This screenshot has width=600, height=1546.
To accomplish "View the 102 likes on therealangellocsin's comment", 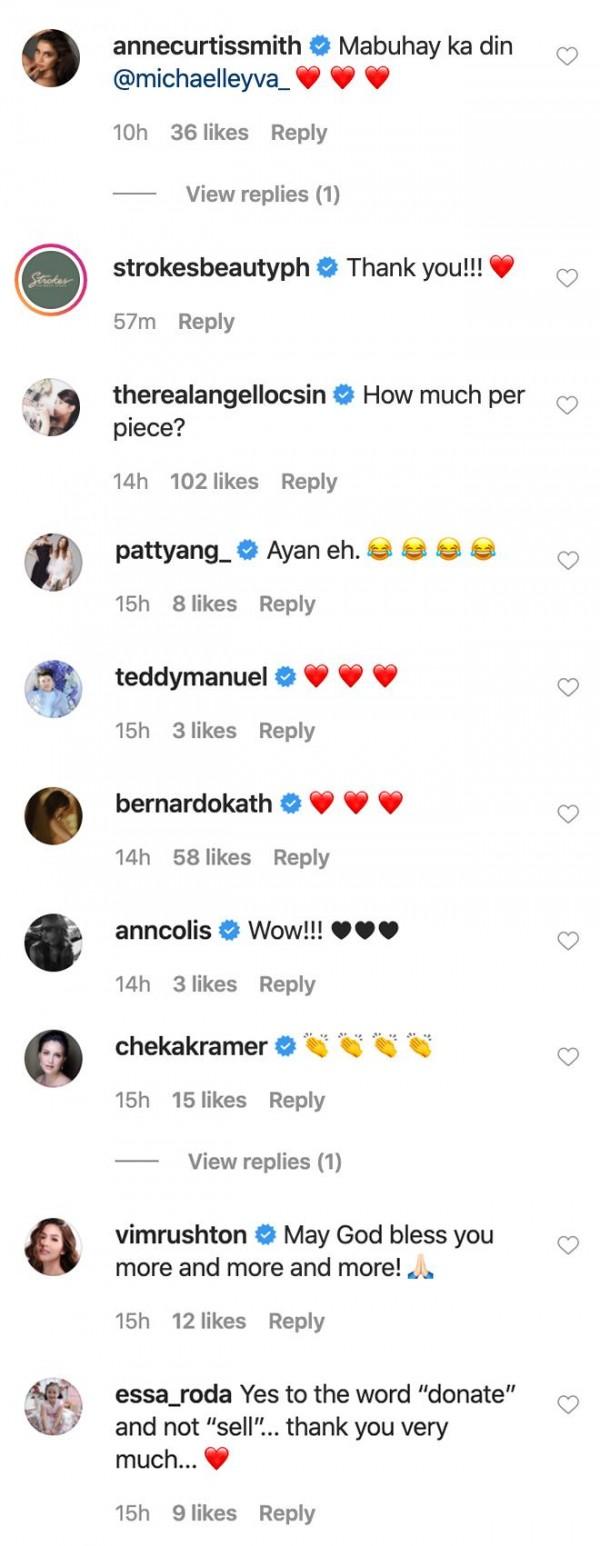I will (x=214, y=482).
